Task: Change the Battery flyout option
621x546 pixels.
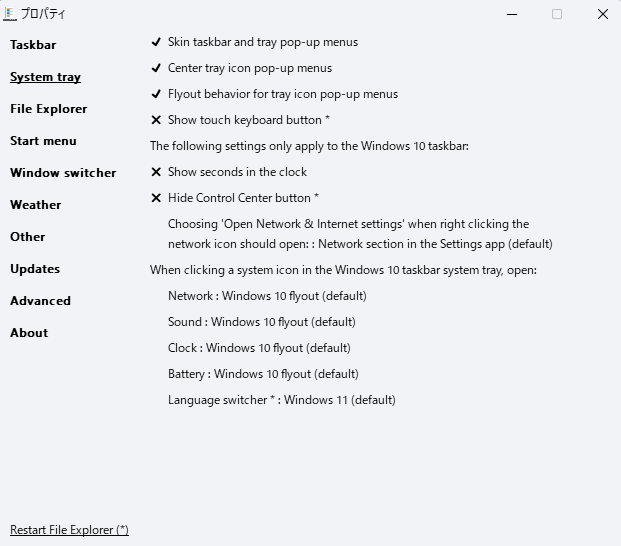Action: pyautogui.click(x=263, y=374)
